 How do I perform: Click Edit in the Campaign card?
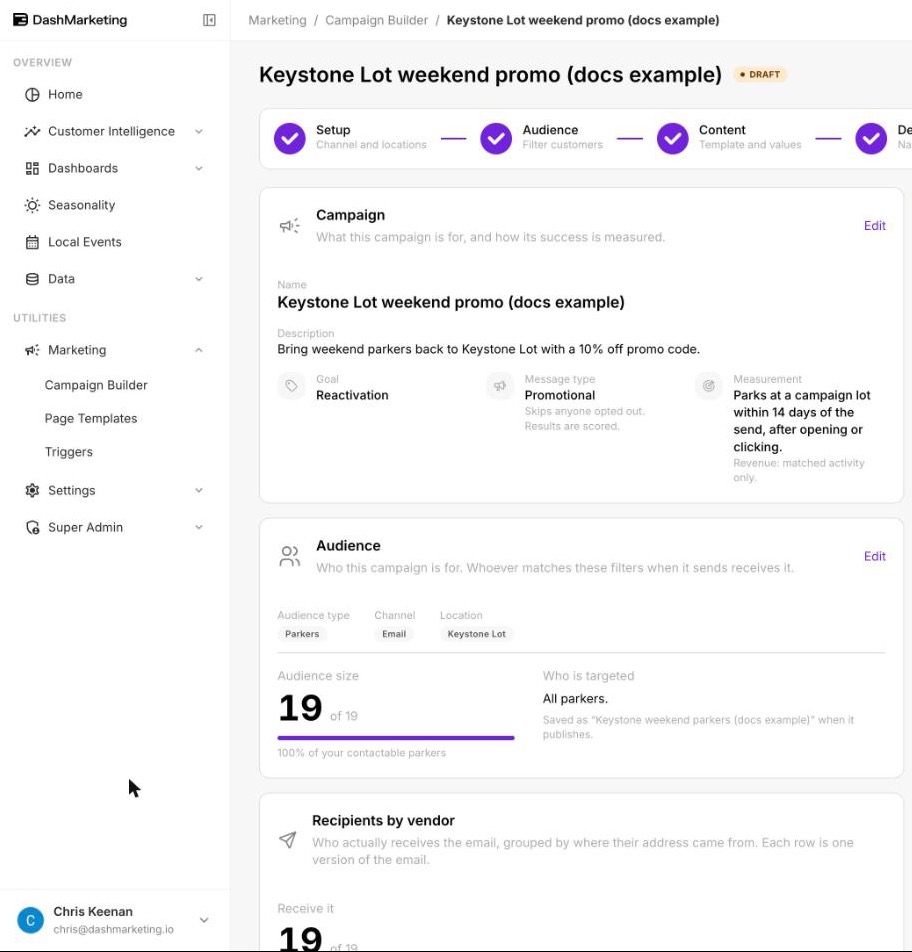pos(874,226)
